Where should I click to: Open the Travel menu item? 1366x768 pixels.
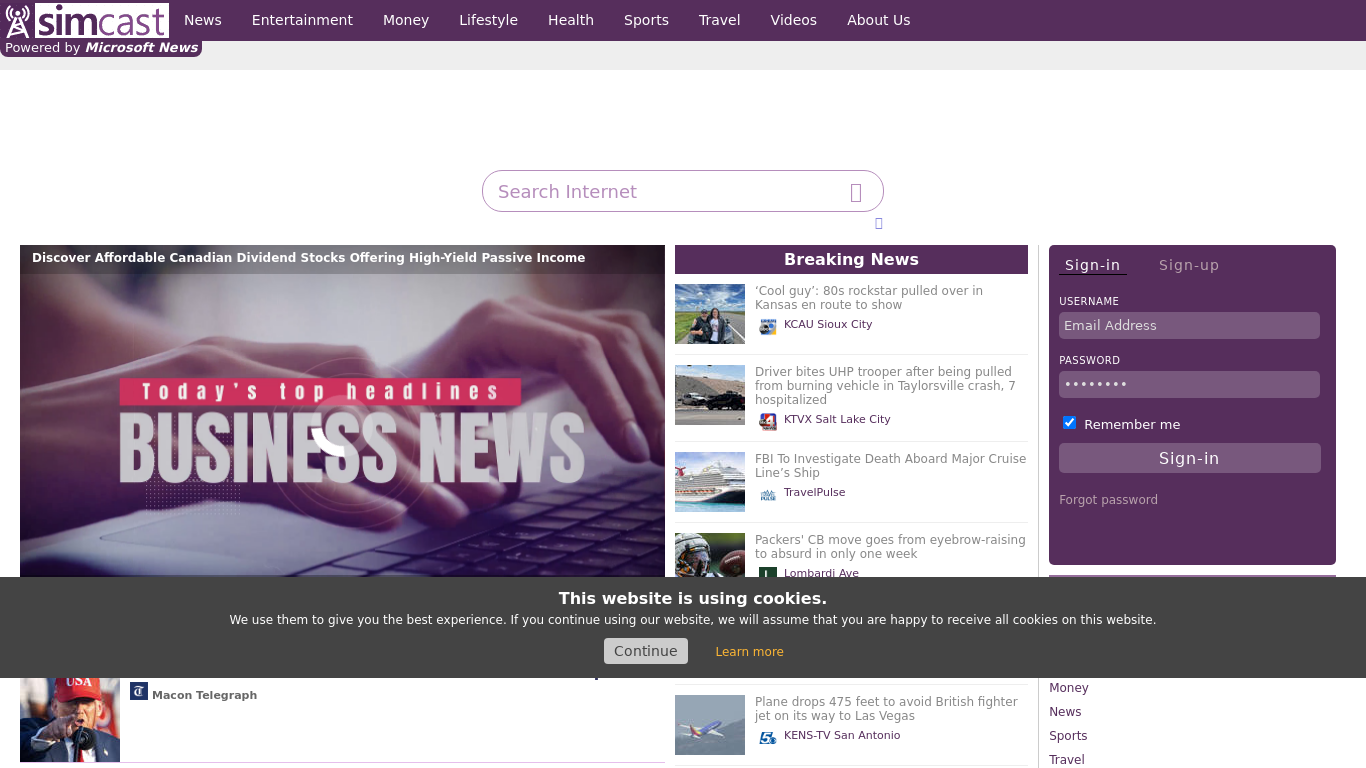720,20
